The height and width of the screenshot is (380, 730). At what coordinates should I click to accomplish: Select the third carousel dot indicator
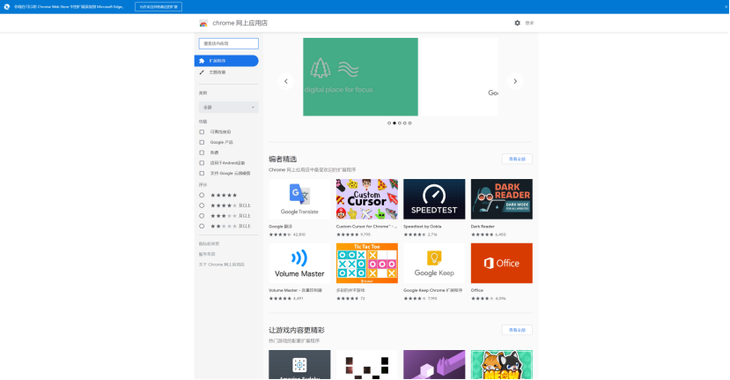(x=399, y=123)
